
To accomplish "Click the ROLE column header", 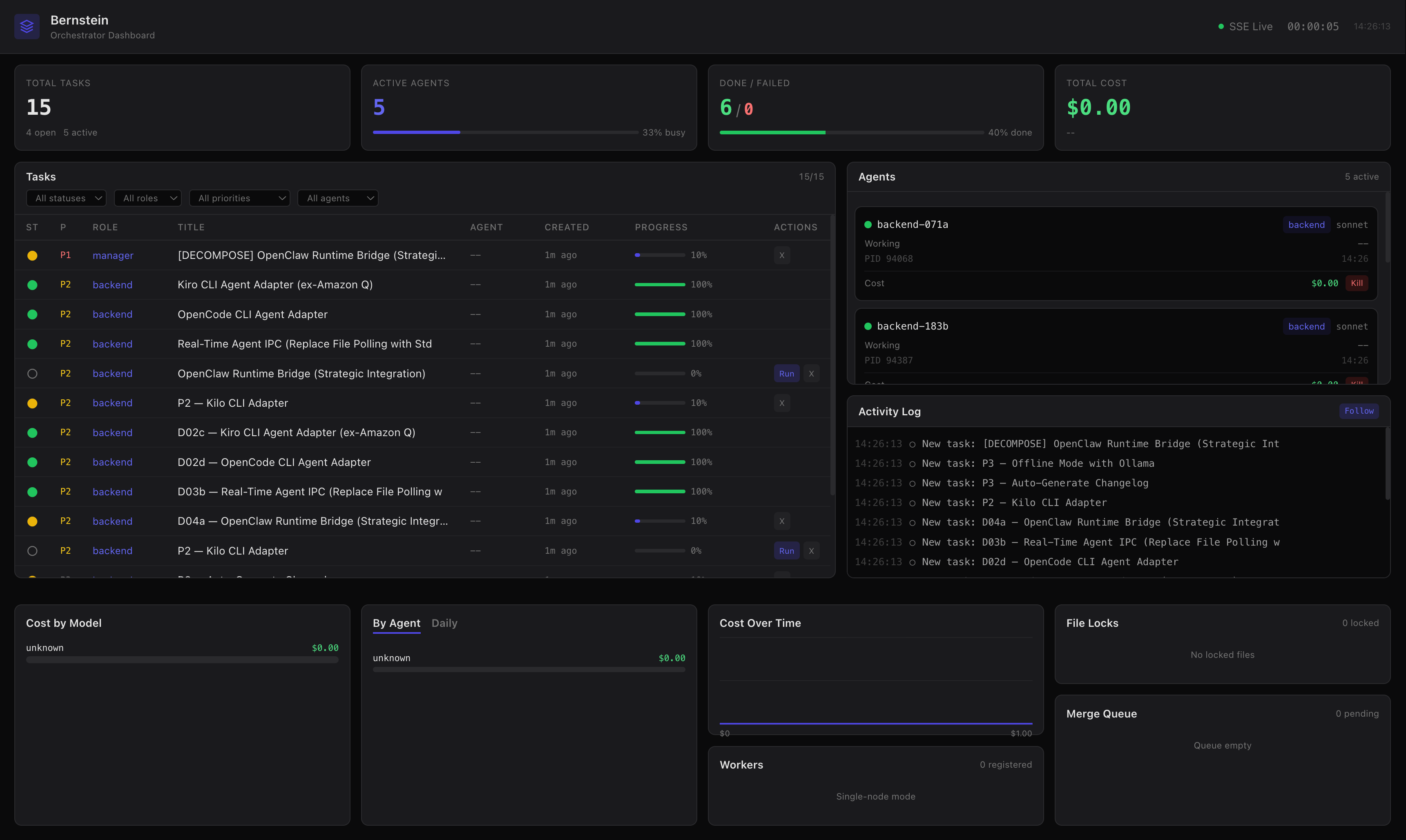I will click(x=105, y=227).
